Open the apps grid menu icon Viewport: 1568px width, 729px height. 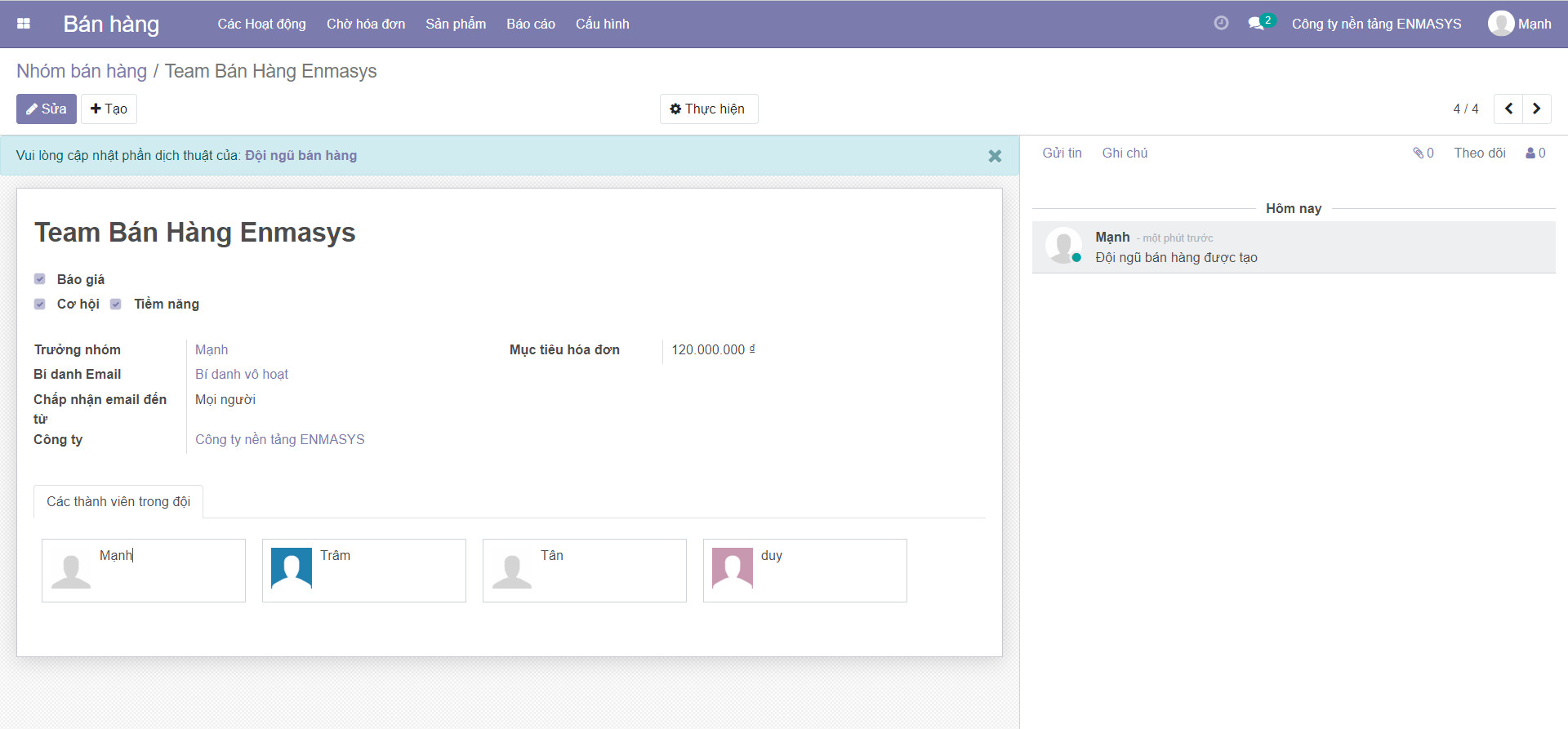tap(24, 24)
